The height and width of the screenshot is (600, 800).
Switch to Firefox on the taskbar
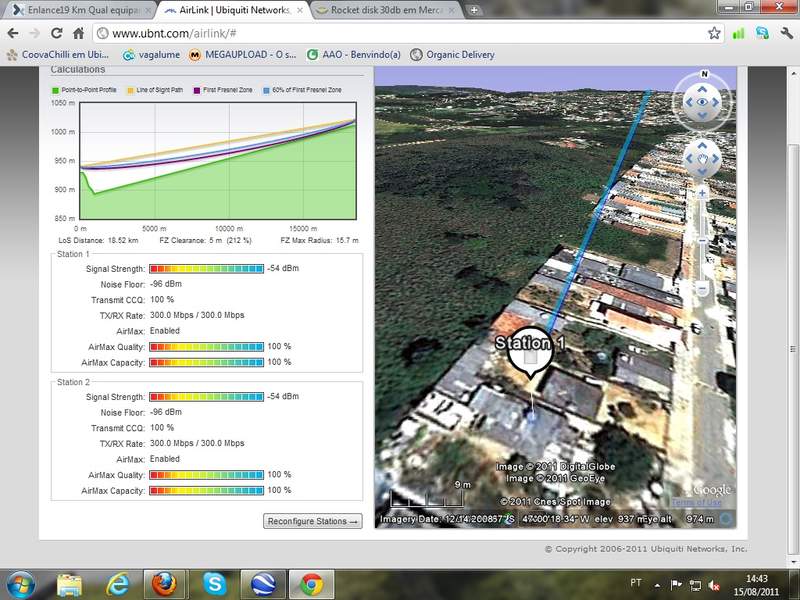(x=165, y=585)
